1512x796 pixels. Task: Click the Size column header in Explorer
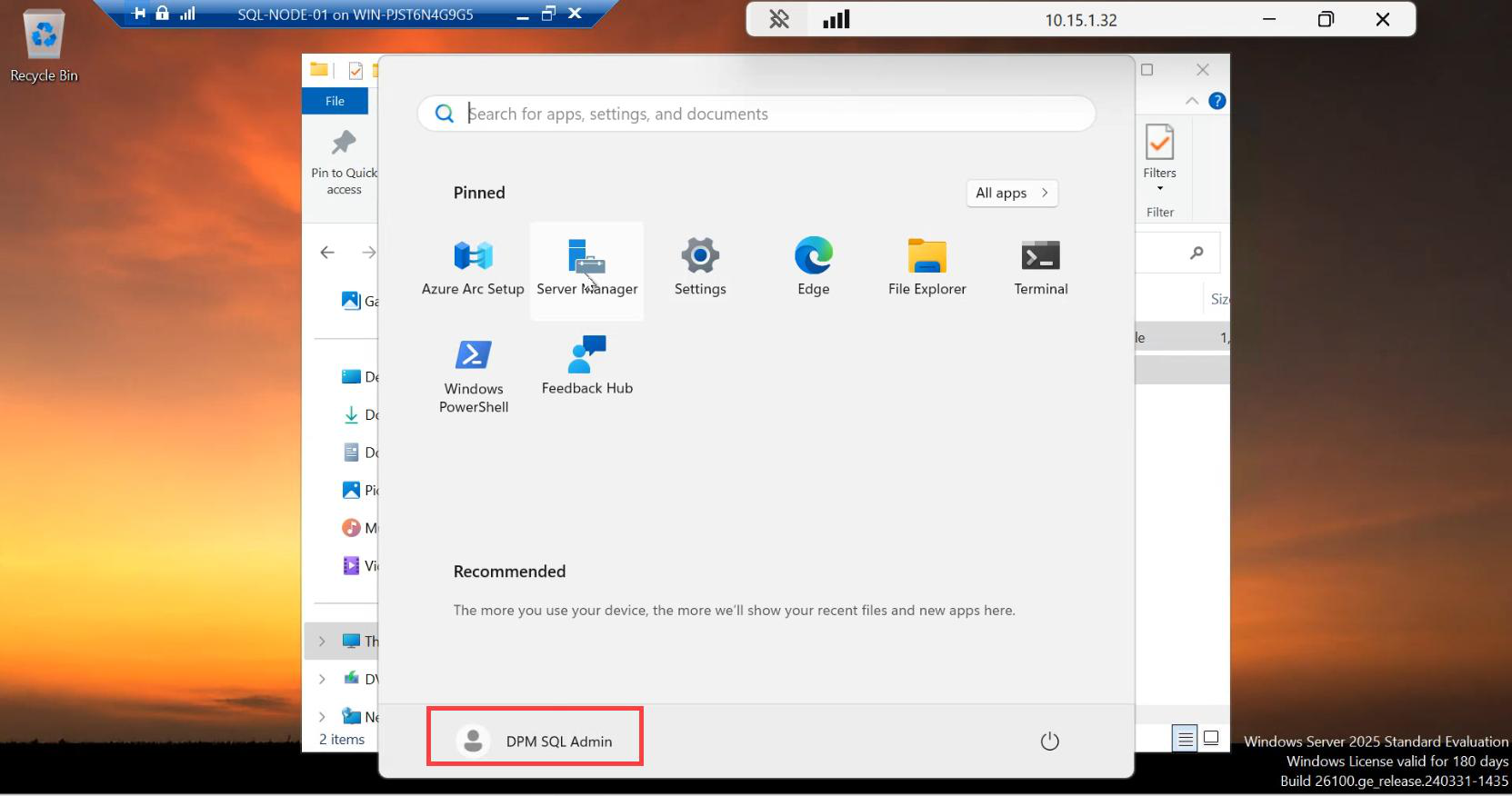1219,299
